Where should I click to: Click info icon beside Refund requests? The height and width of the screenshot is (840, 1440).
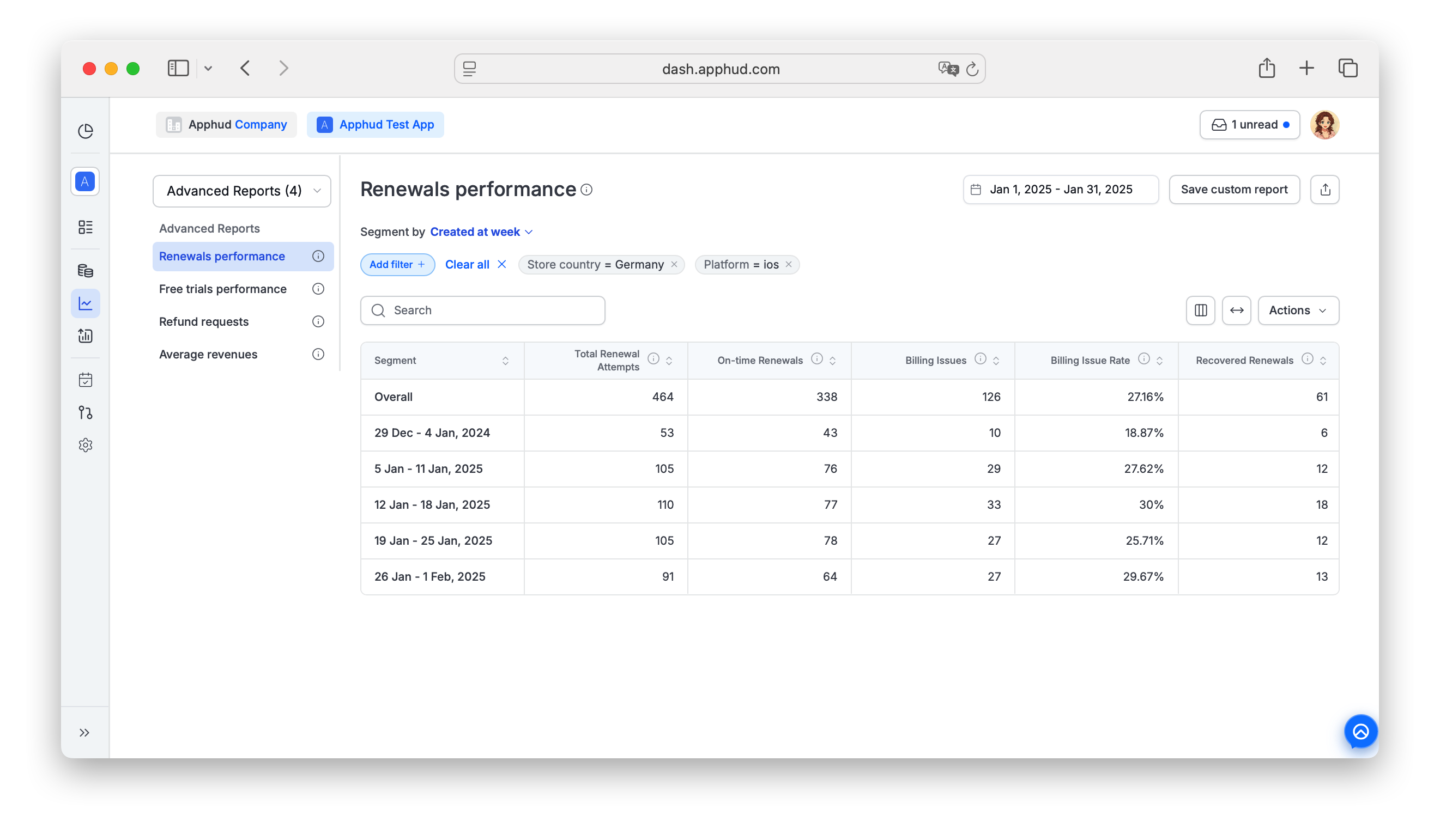click(x=318, y=321)
